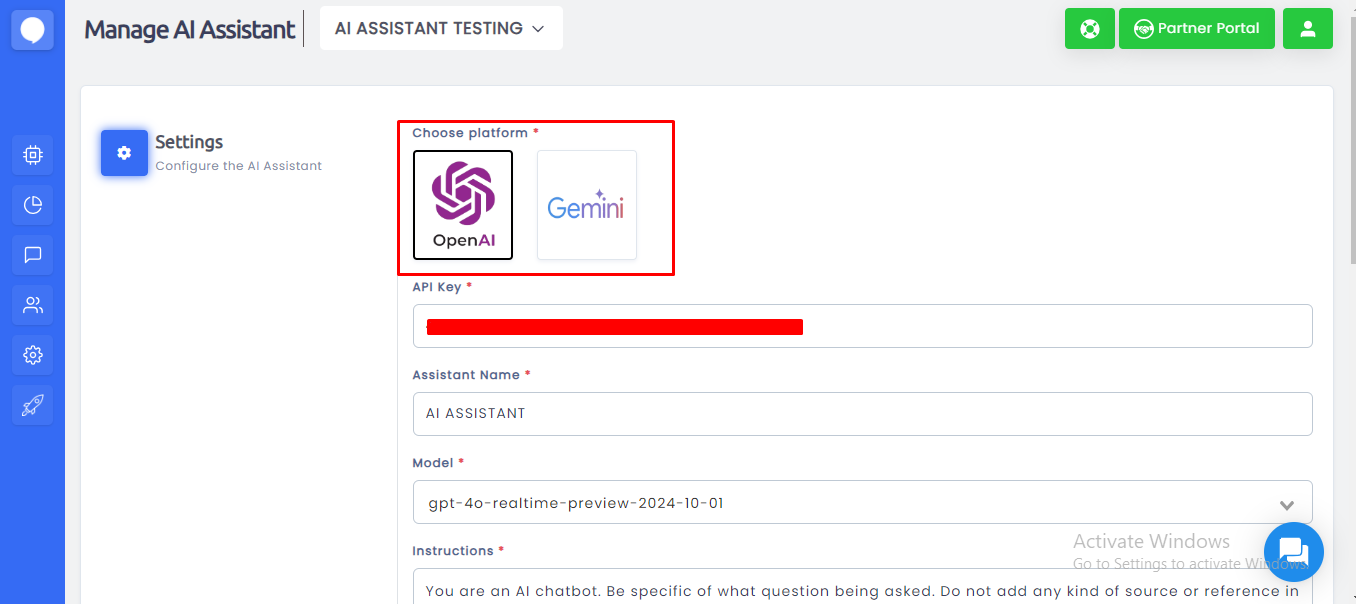Click the Assistant Name field
The height and width of the screenshot is (604, 1356).
tap(862, 414)
